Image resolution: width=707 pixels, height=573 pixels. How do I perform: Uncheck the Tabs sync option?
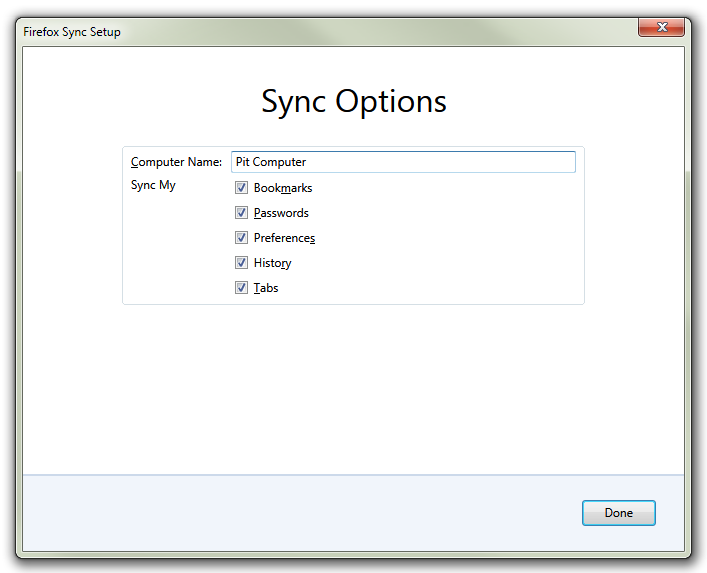(x=241, y=288)
